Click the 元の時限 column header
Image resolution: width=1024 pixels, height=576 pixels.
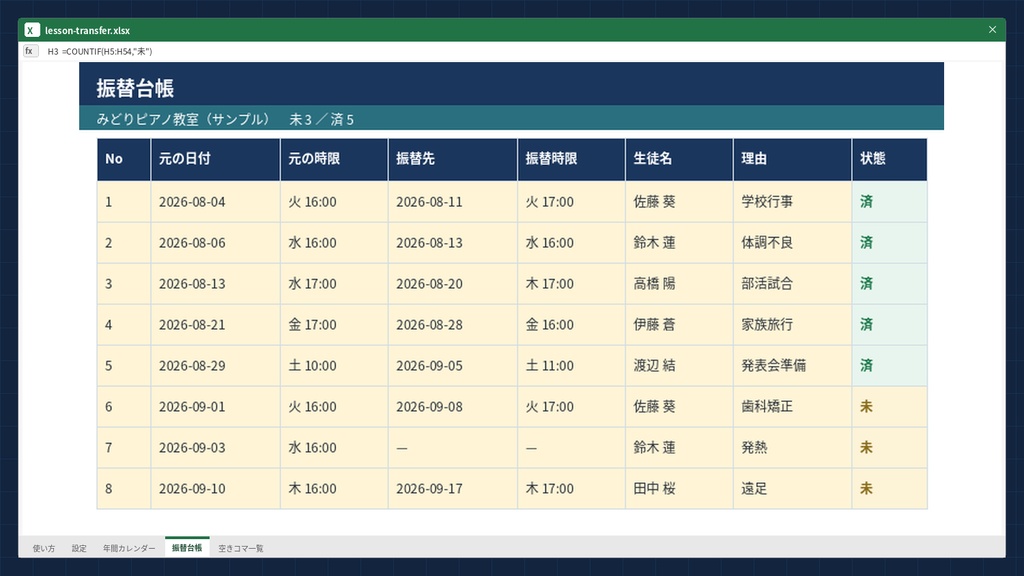334,159
